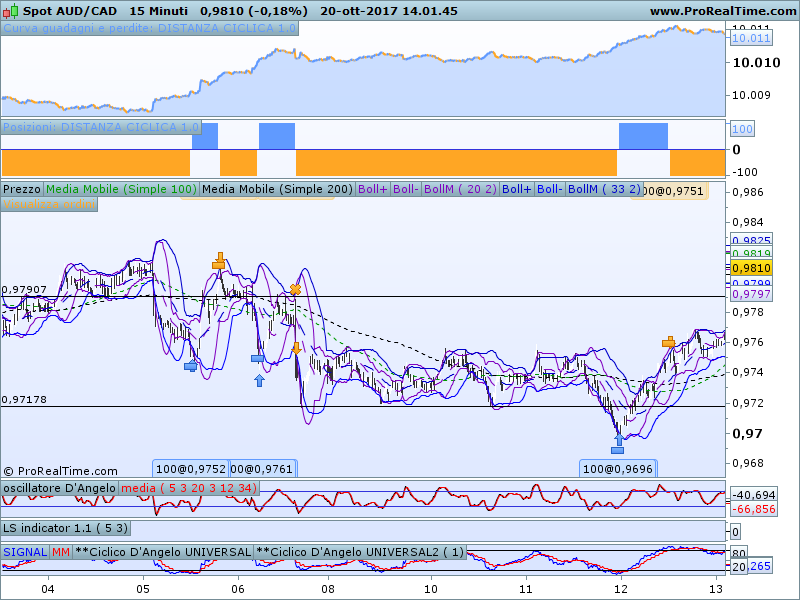Click the purple 0,9797 price tag

click(751, 294)
